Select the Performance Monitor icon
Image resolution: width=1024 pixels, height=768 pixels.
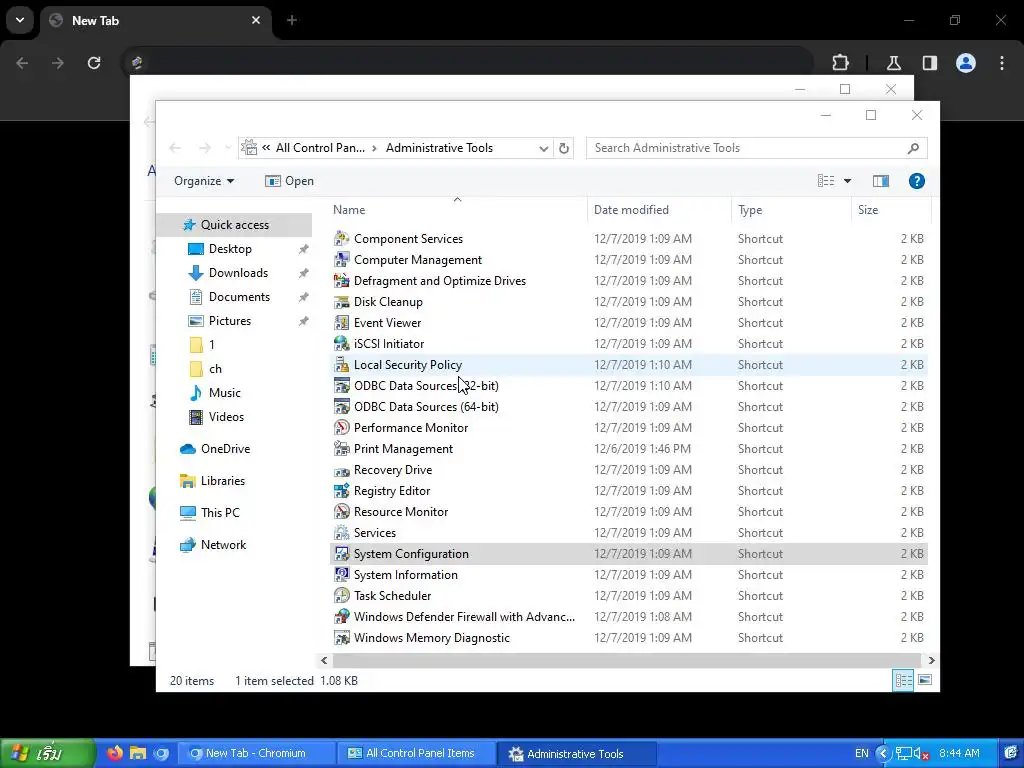342,427
